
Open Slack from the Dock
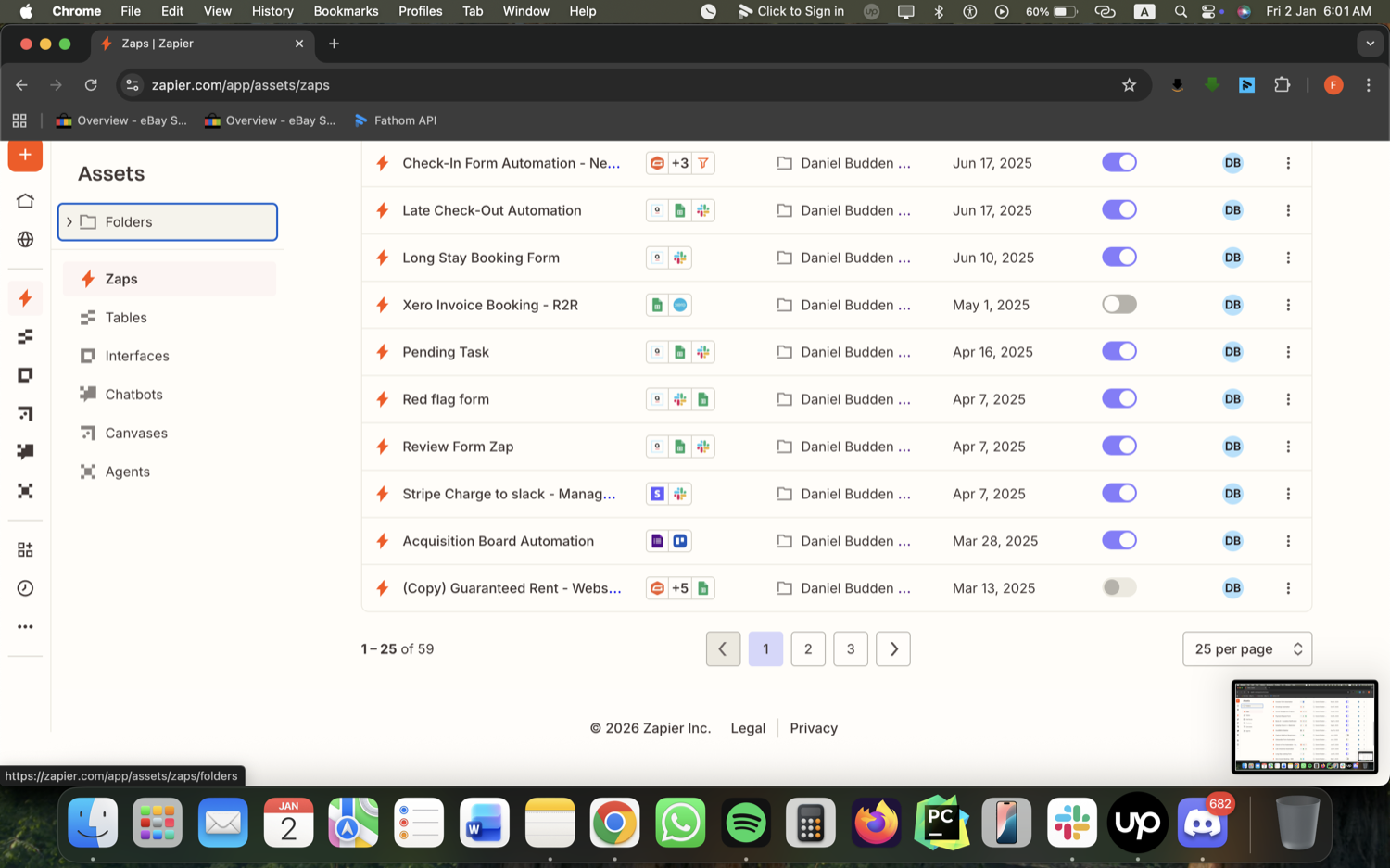[1072, 823]
